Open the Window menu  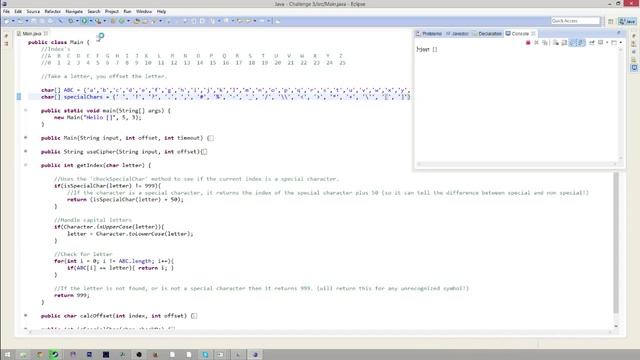tap(144, 11)
